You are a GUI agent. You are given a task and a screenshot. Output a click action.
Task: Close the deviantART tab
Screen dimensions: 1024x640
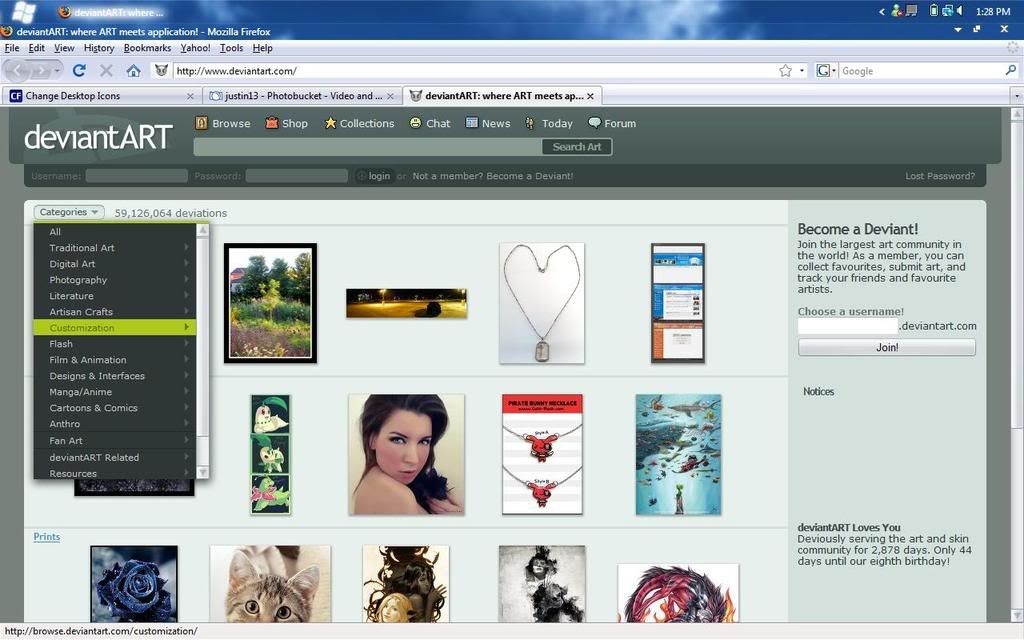coord(590,96)
